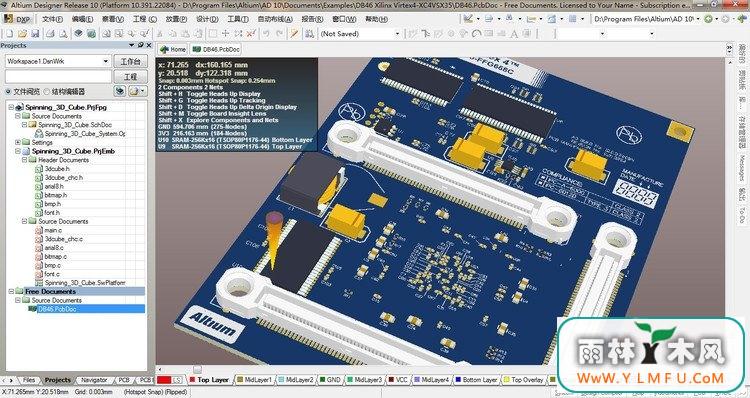Click the Clear Filter icon with red X
This screenshot has height=398, width=750.
pos(251,34)
